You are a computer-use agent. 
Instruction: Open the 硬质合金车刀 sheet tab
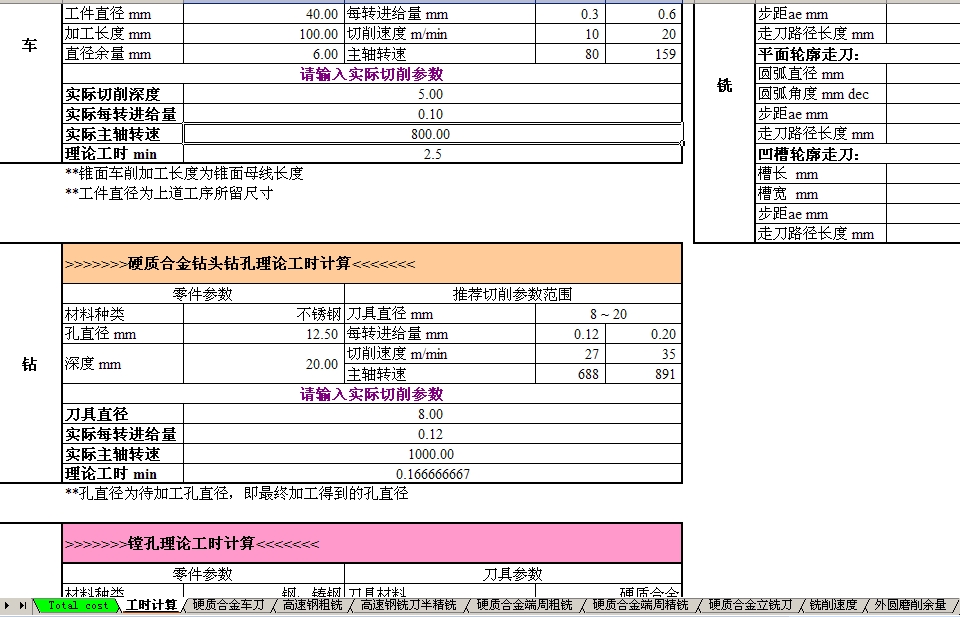229,605
